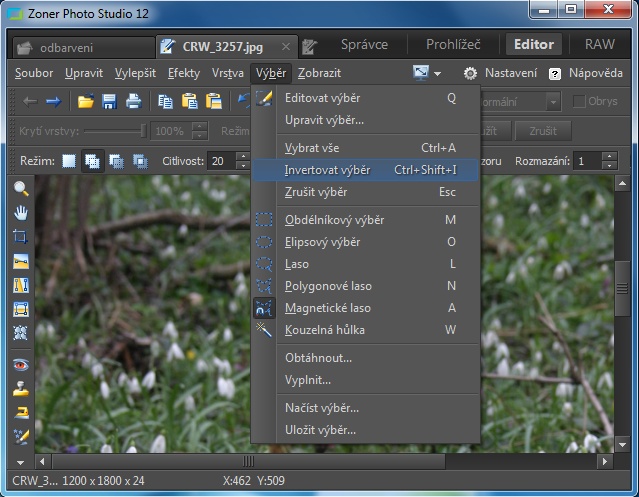Choose Uložit výběr... menu entry
Viewport: 639px width, 497px height.
click(x=365, y=430)
